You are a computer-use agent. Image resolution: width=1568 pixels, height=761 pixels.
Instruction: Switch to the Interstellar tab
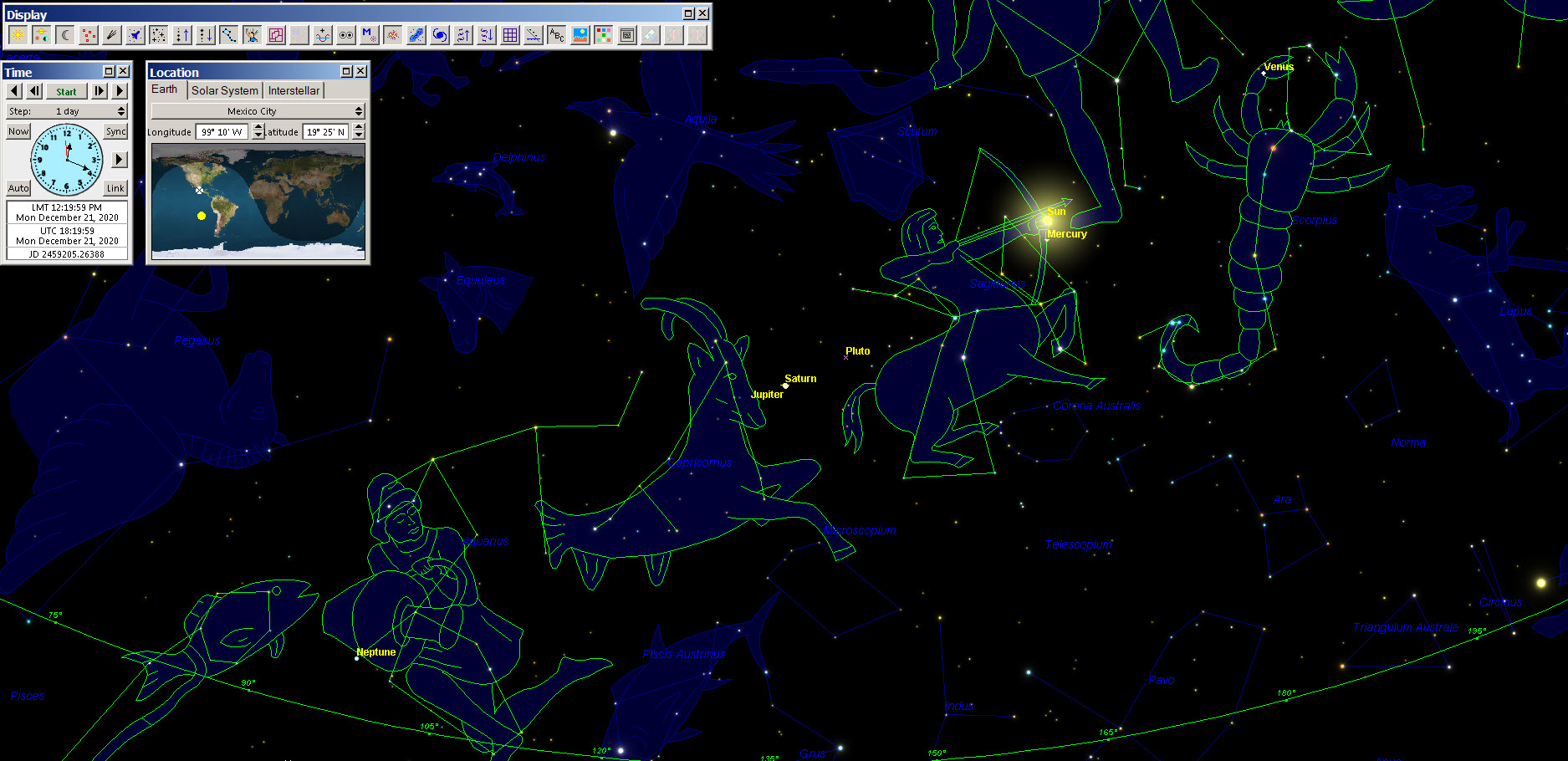point(294,90)
